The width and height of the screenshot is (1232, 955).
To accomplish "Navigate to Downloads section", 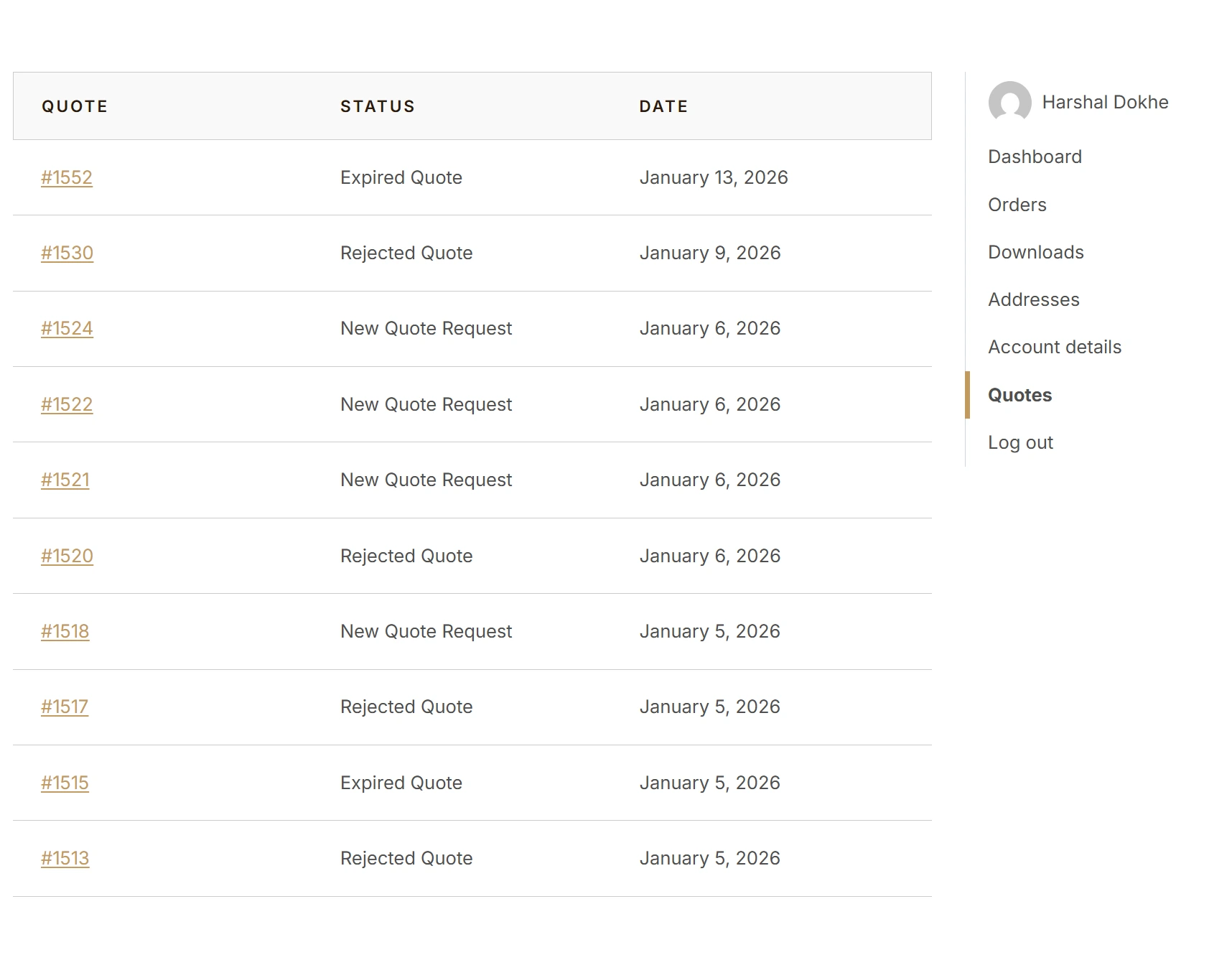I will point(1035,252).
